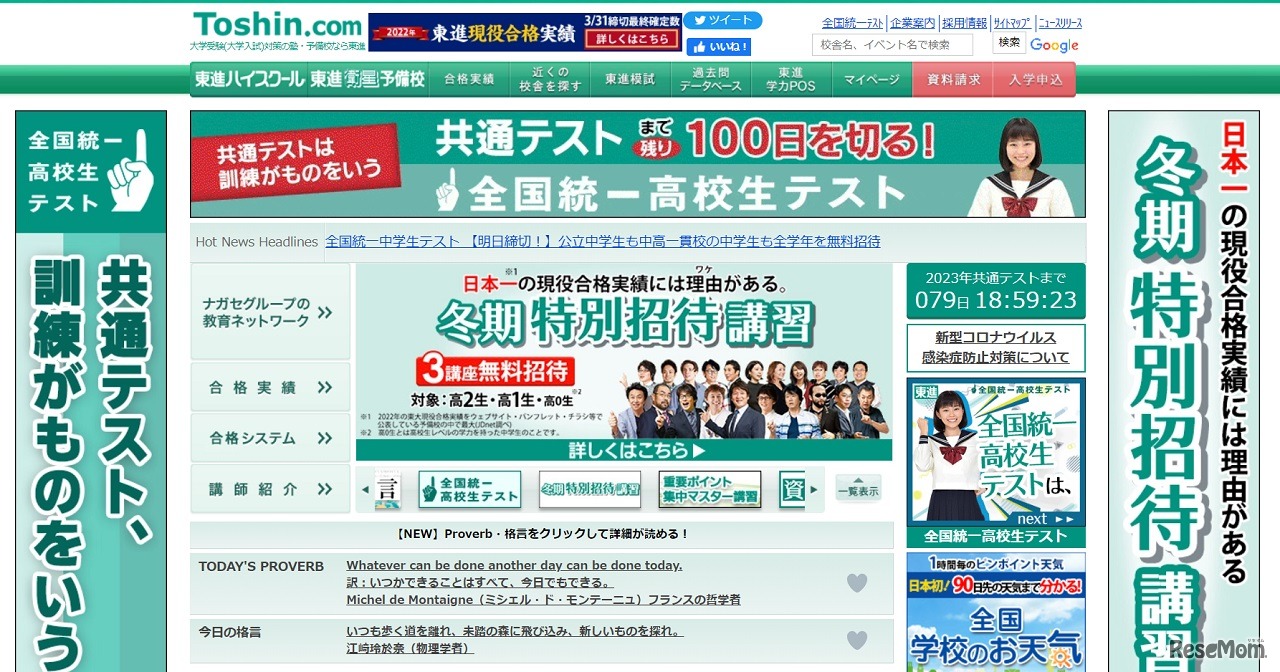Click 詳しくはこちら in 現役合格実績 header banner
The image size is (1280, 672).
[632, 40]
